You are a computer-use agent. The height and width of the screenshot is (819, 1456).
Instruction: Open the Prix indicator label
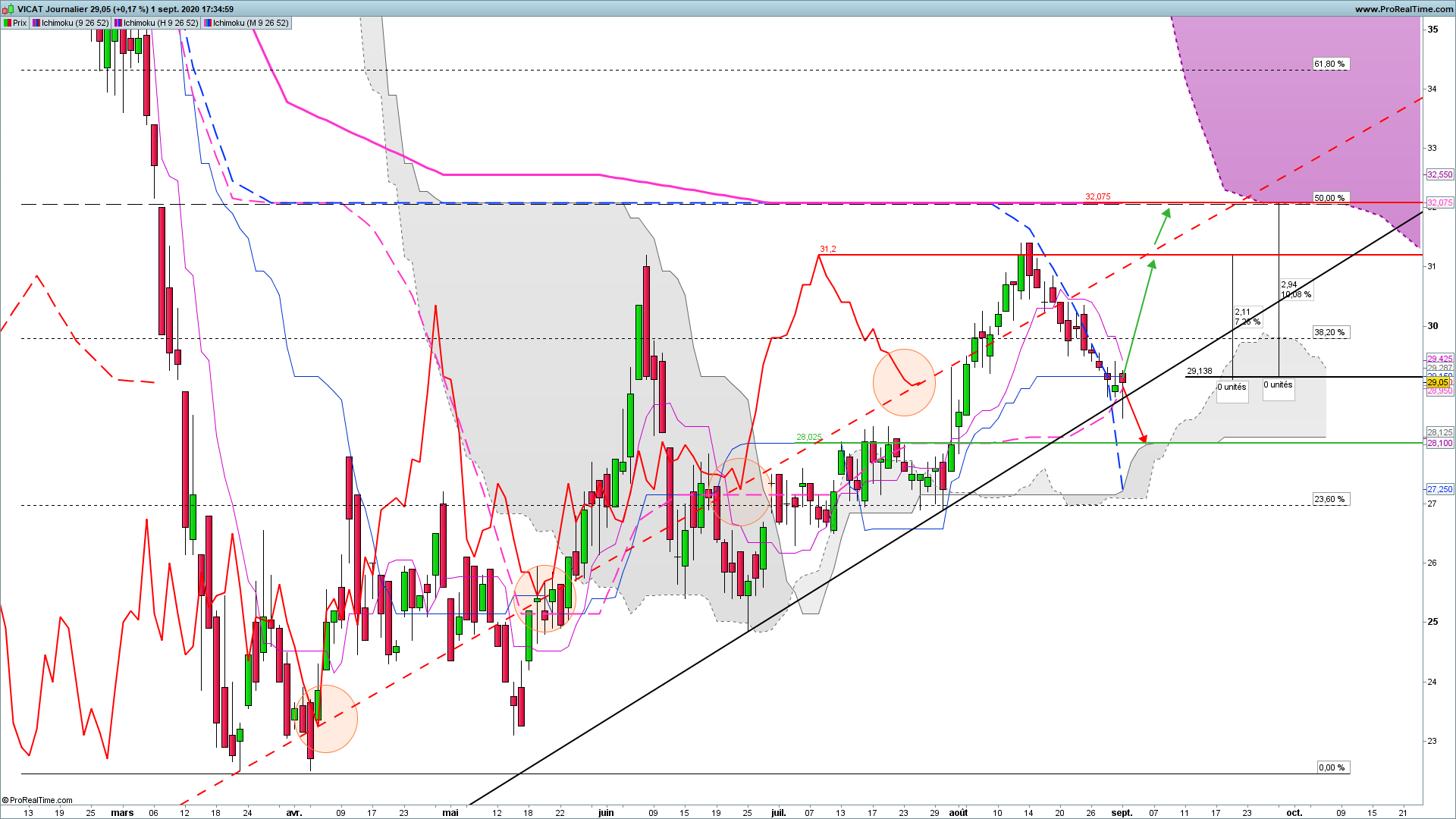pyautogui.click(x=20, y=23)
